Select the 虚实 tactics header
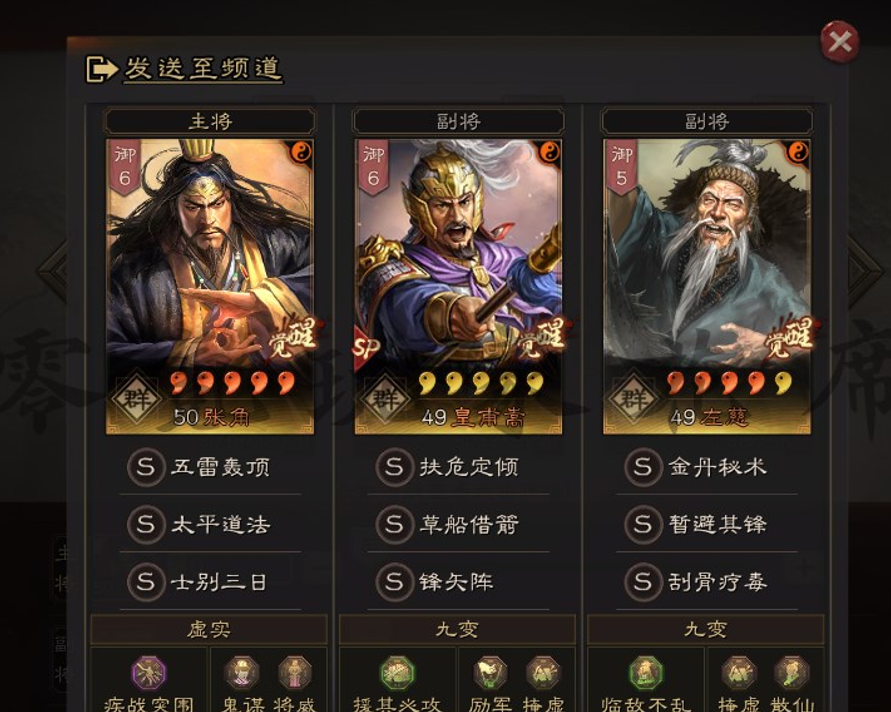The height and width of the screenshot is (712, 891). (209, 630)
